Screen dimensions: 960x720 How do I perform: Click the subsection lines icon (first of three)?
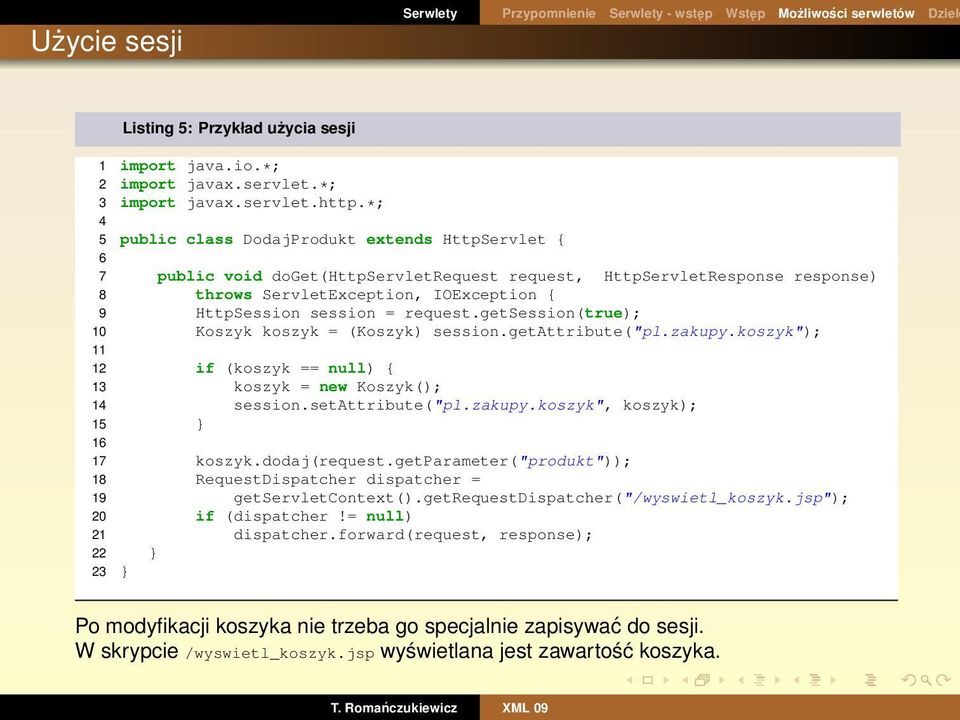(x=759, y=680)
